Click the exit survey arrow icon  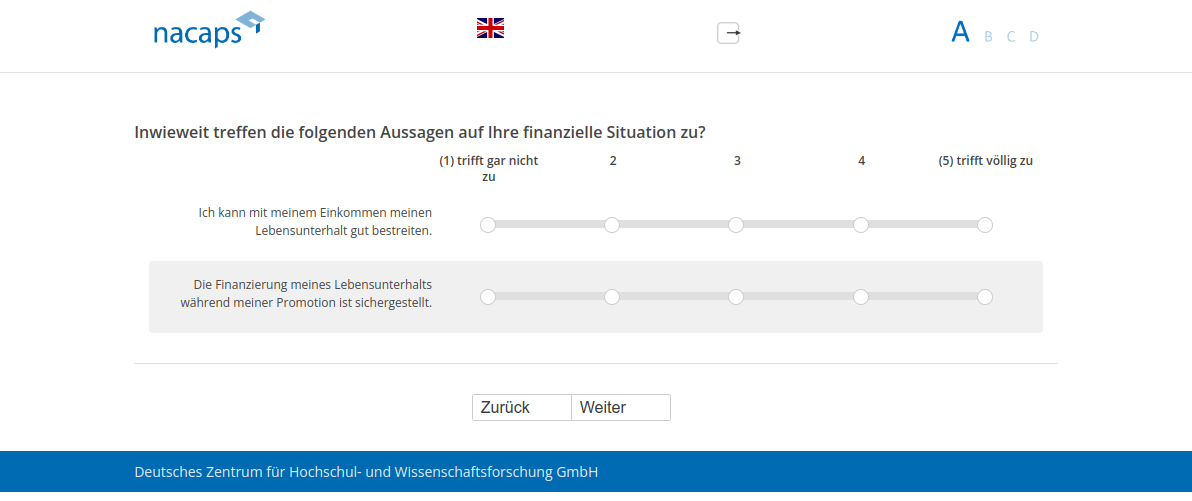729,33
